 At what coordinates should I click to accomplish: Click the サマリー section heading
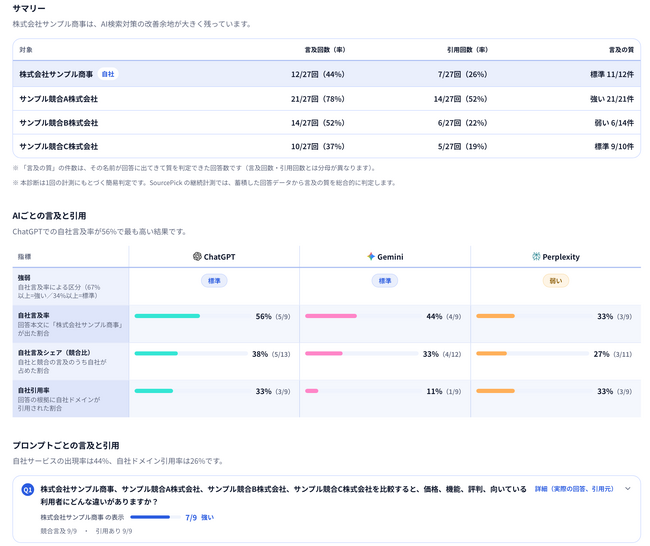point(29,8)
